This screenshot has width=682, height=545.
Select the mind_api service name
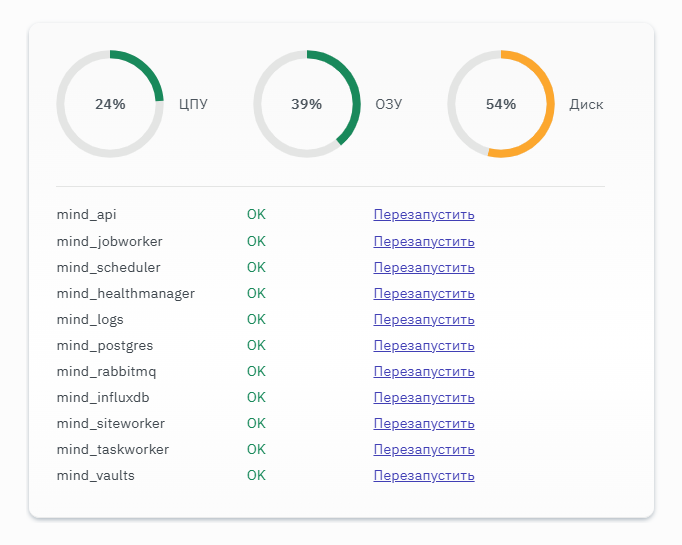87,215
